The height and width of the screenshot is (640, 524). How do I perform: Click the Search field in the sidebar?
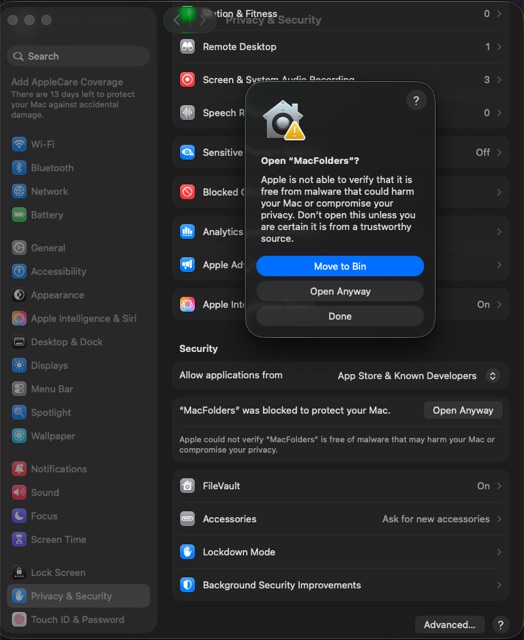click(78, 56)
